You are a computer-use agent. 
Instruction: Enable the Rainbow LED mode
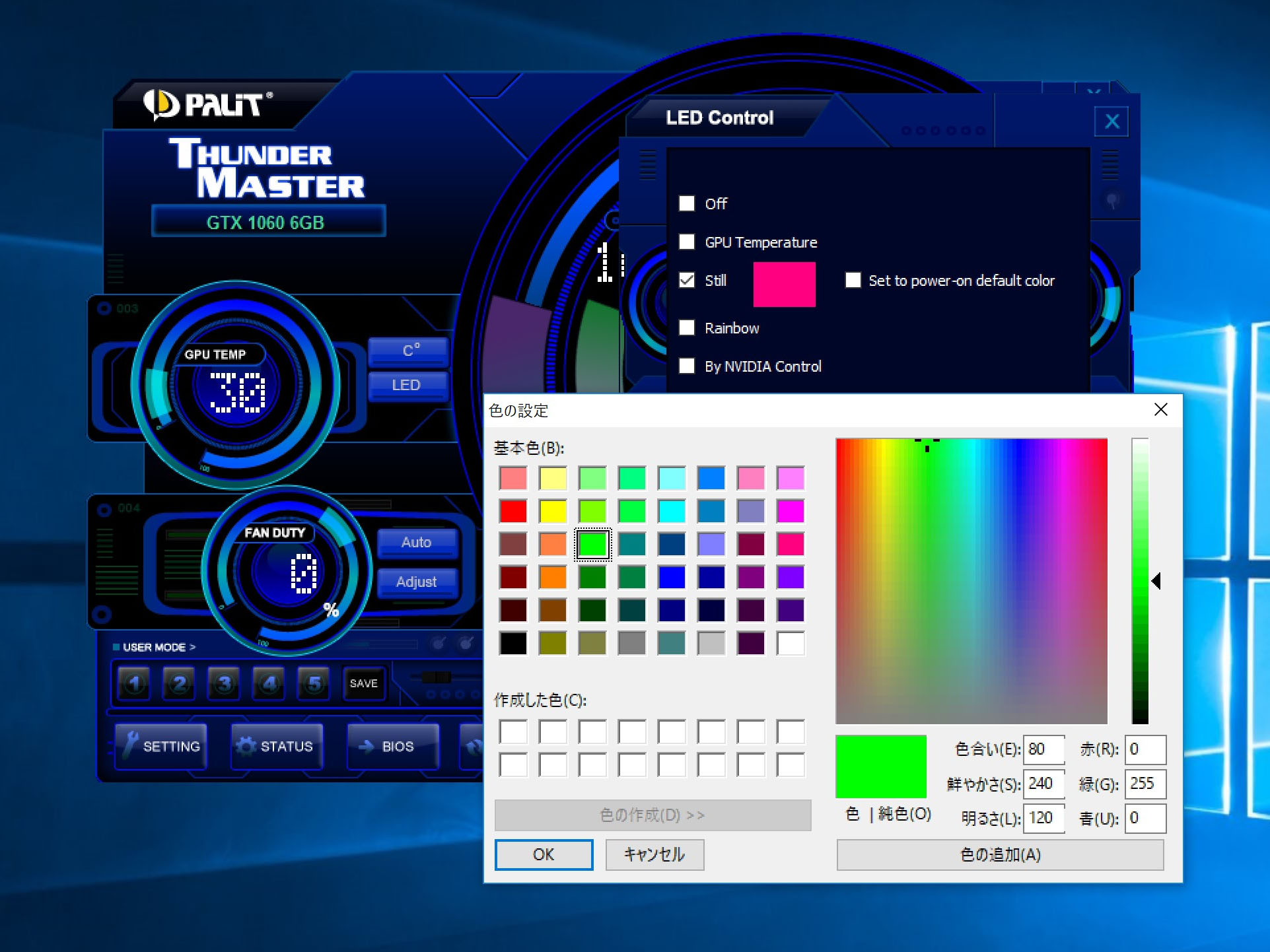pos(687,327)
